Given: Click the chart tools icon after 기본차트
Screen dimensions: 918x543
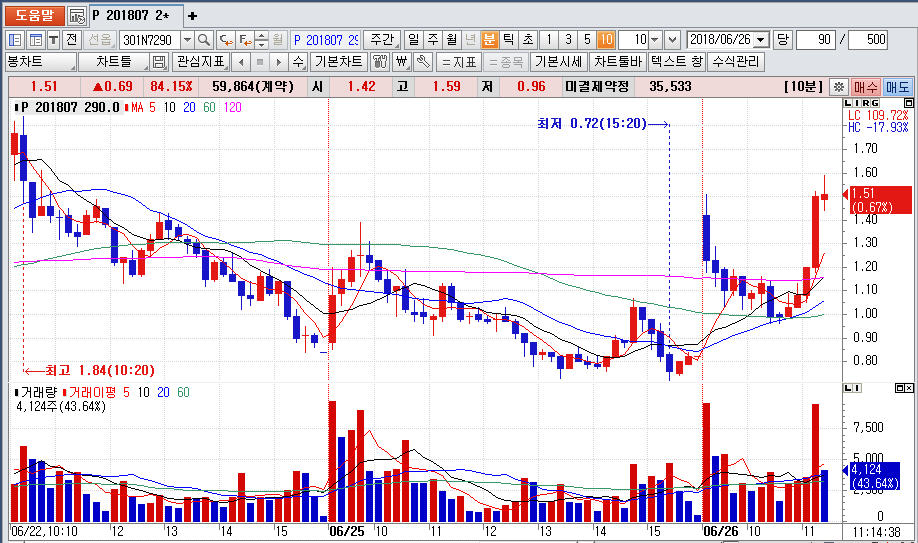Looking at the screenshot, I should 380,62.
